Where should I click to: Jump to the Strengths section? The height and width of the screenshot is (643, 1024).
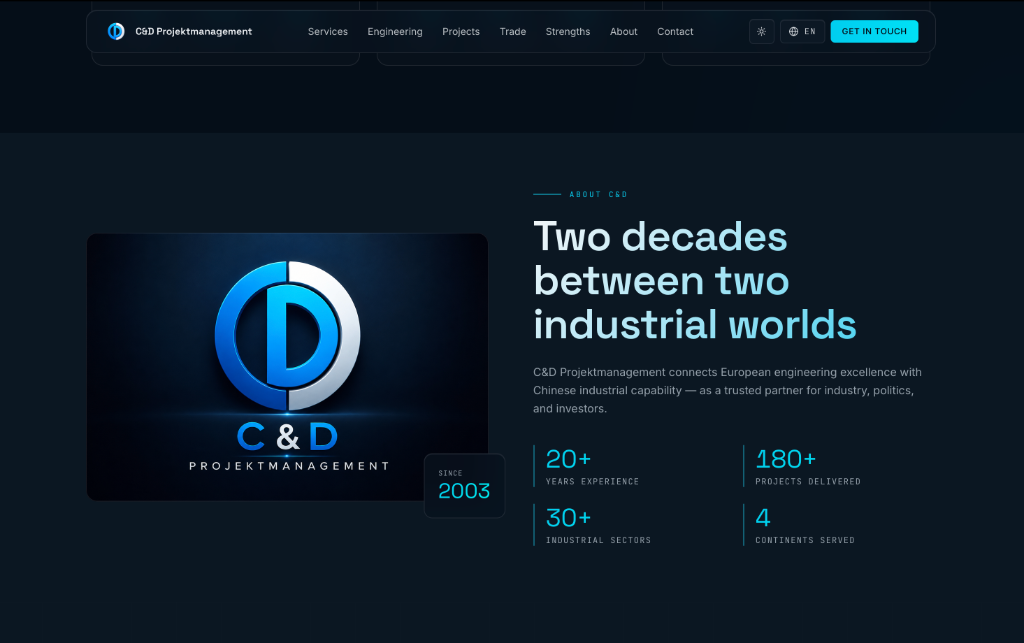coord(568,31)
